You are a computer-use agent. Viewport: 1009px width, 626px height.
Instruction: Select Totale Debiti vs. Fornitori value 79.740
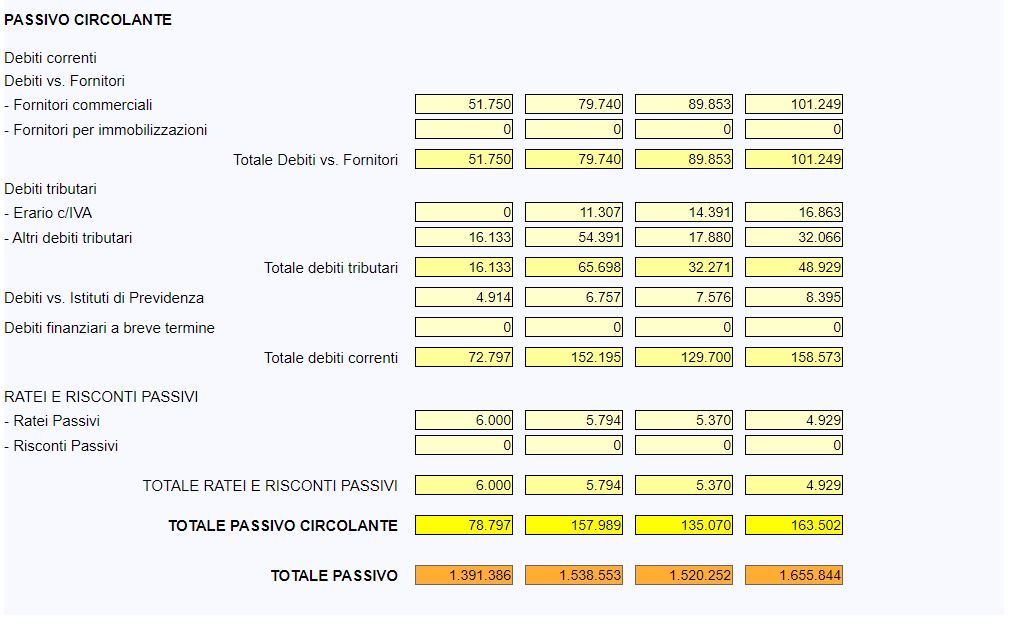click(574, 159)
